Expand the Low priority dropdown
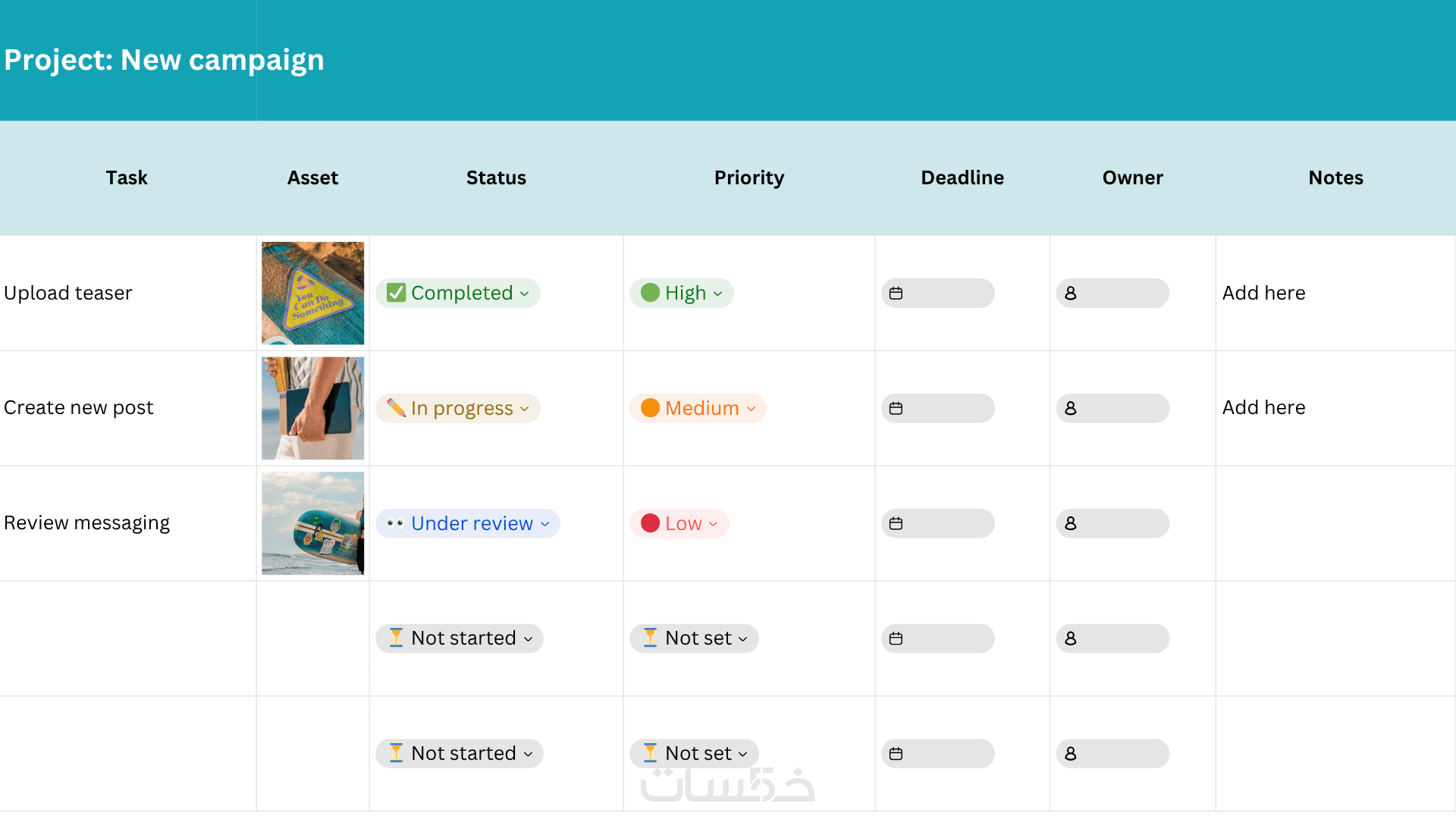The image size is (1456, 819). (713, 524)
